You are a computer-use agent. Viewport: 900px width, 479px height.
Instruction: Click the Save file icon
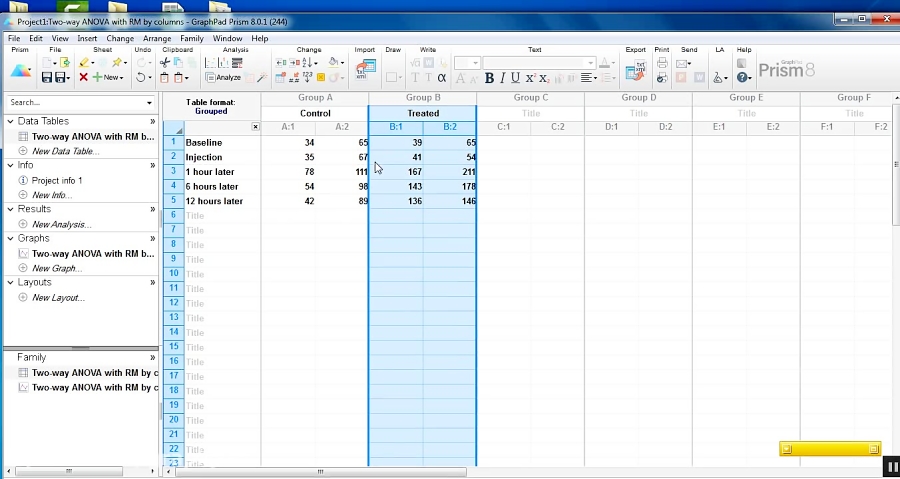[x=47, y=77]
